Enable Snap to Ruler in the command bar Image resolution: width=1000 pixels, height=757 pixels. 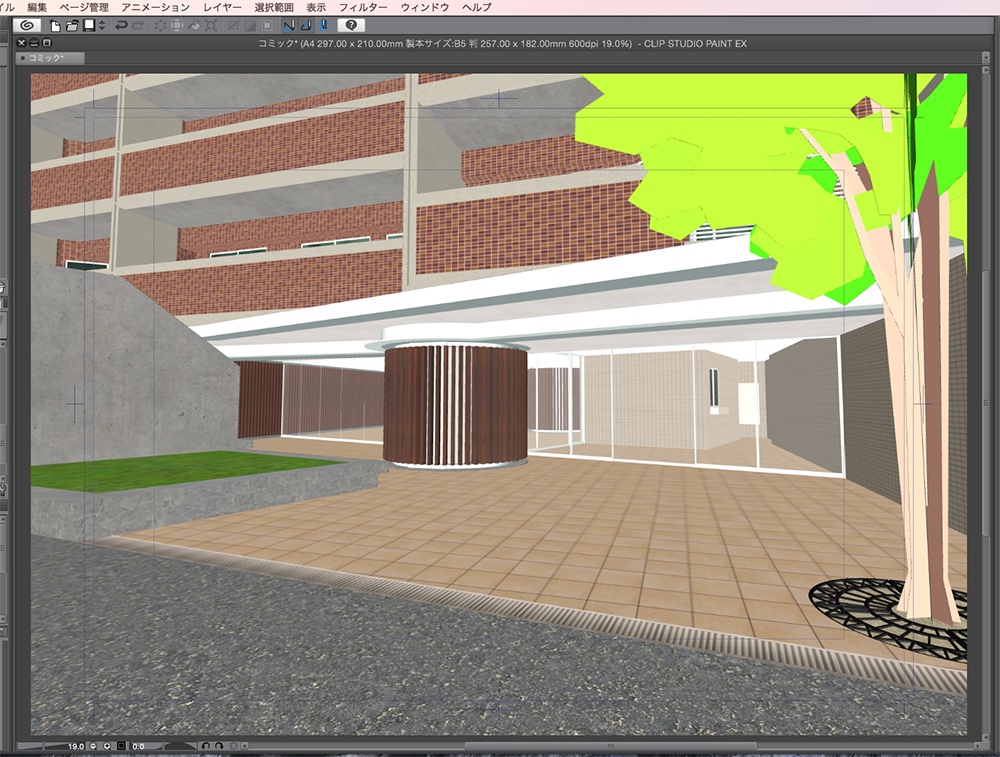289,27
